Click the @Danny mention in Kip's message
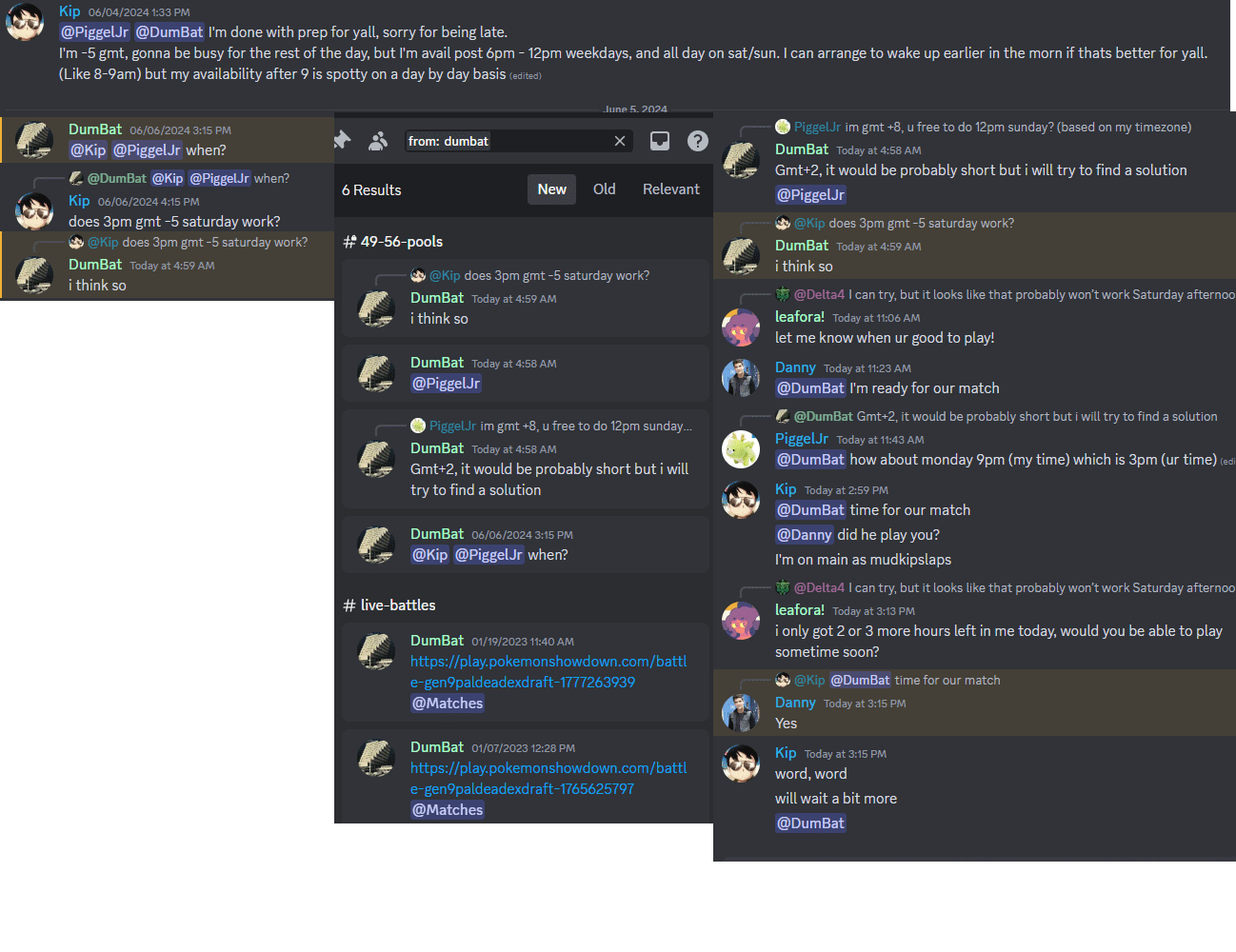 [805, 535]
